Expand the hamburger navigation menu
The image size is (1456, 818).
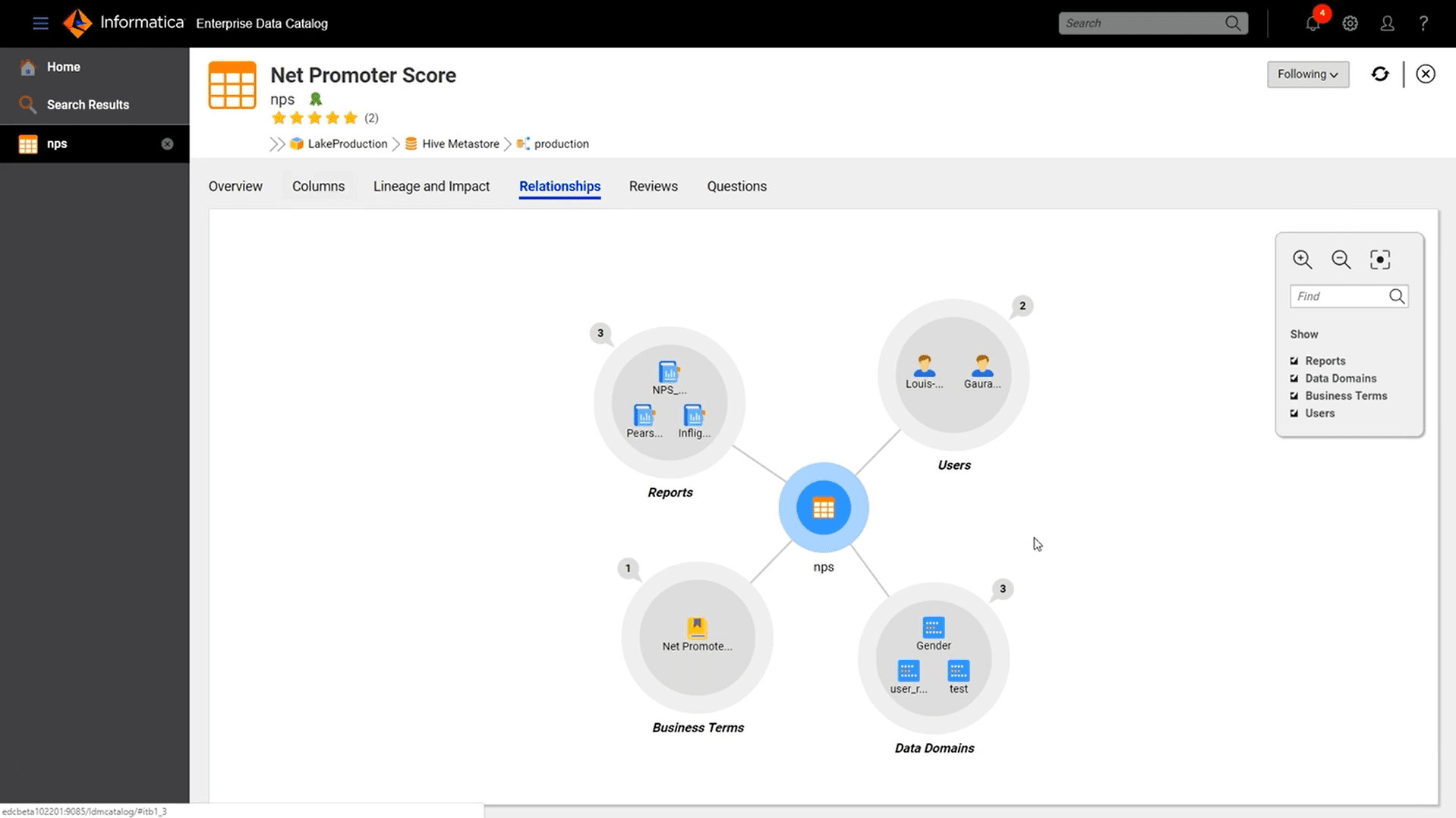(x=40, y=23)
